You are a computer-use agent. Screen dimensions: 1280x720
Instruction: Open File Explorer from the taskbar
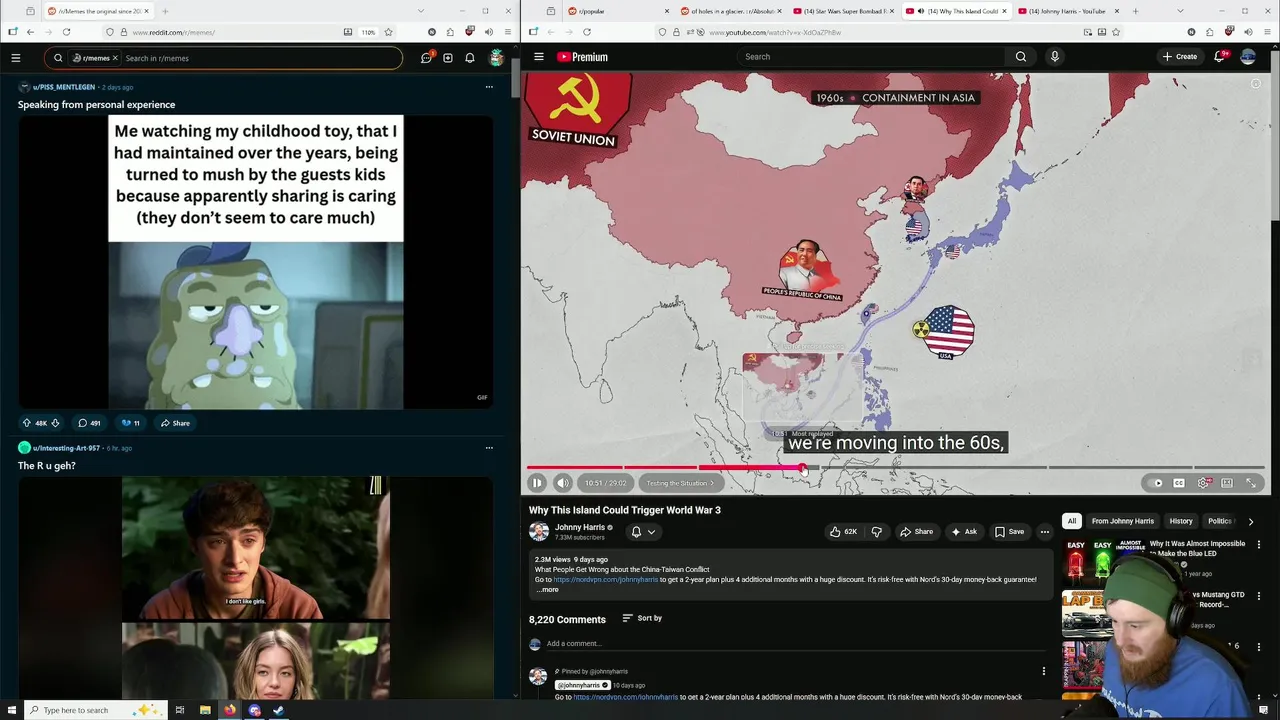[205, 710]
